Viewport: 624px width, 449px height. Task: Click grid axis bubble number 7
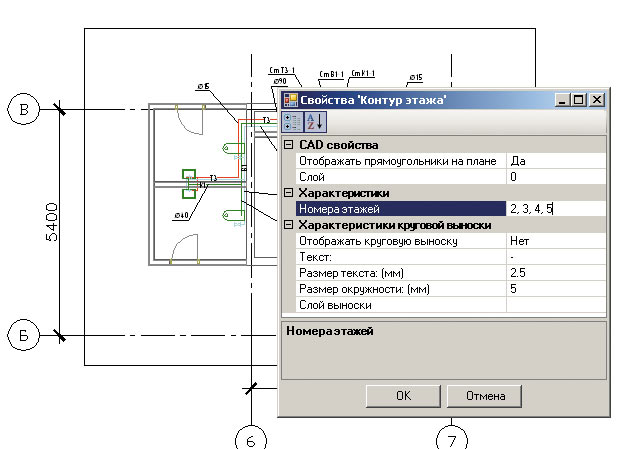pyautogui.click(x=452, y=438)
